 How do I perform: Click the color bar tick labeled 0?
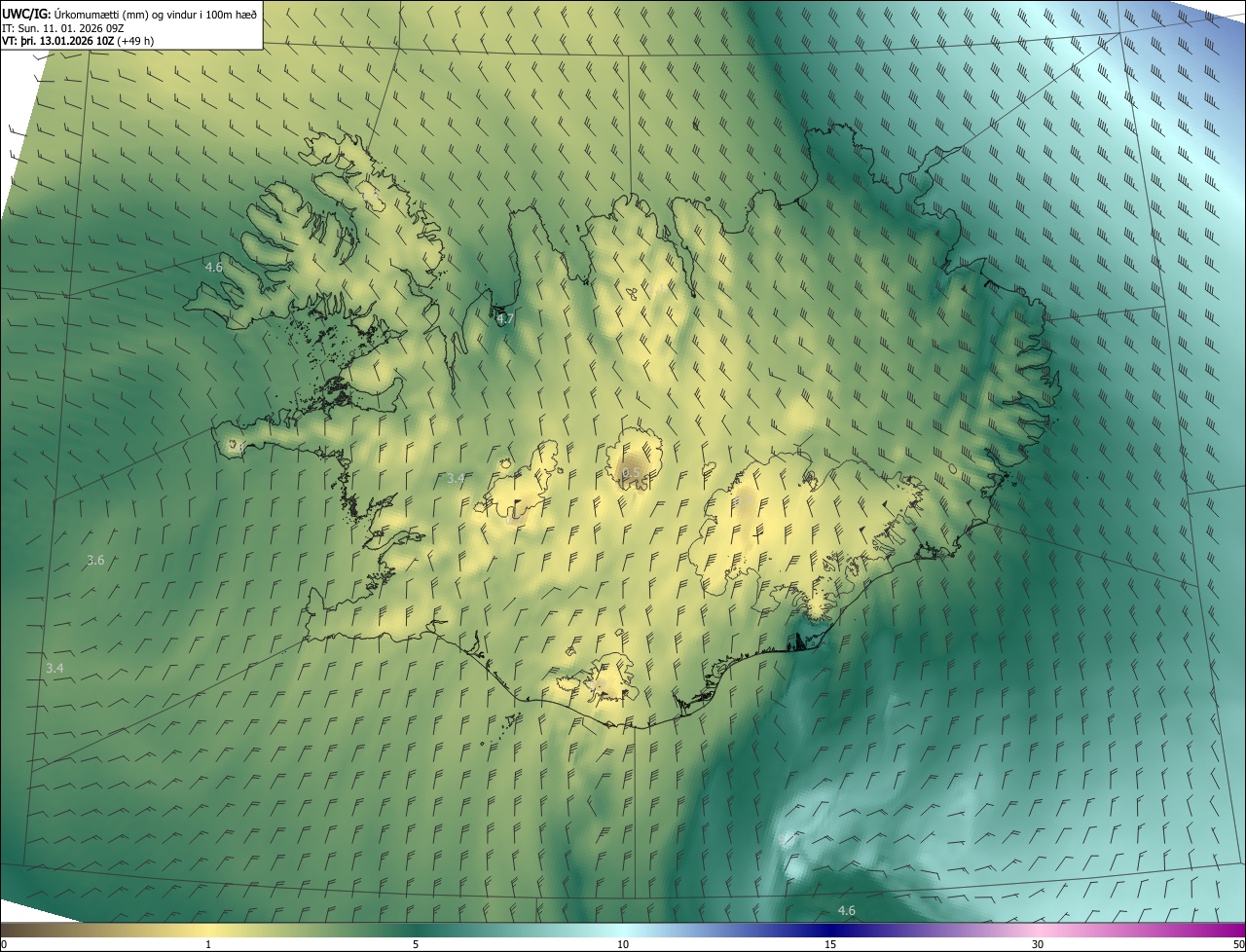(x=4, y=944)
